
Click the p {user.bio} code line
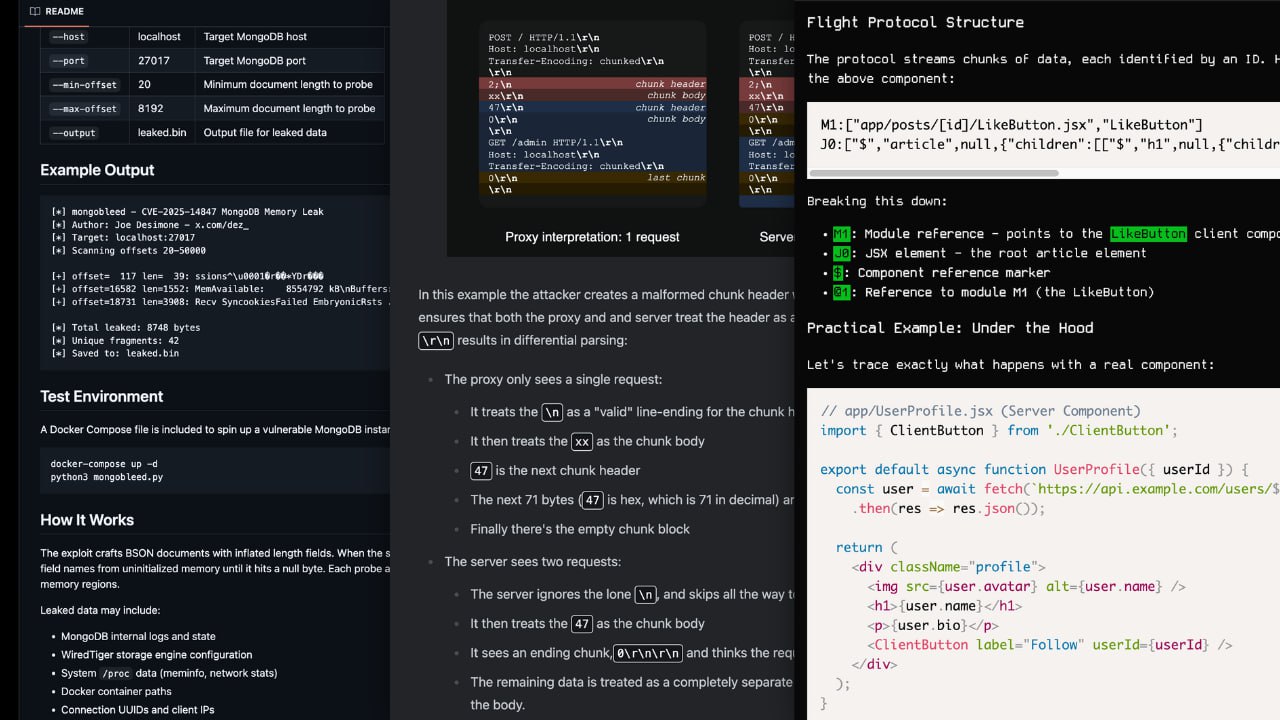click(x=934, y=625)
